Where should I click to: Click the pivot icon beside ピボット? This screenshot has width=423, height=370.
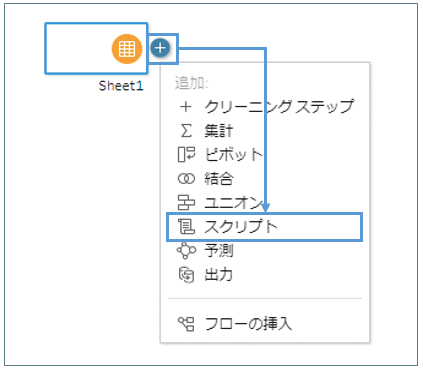click(186, 155)
